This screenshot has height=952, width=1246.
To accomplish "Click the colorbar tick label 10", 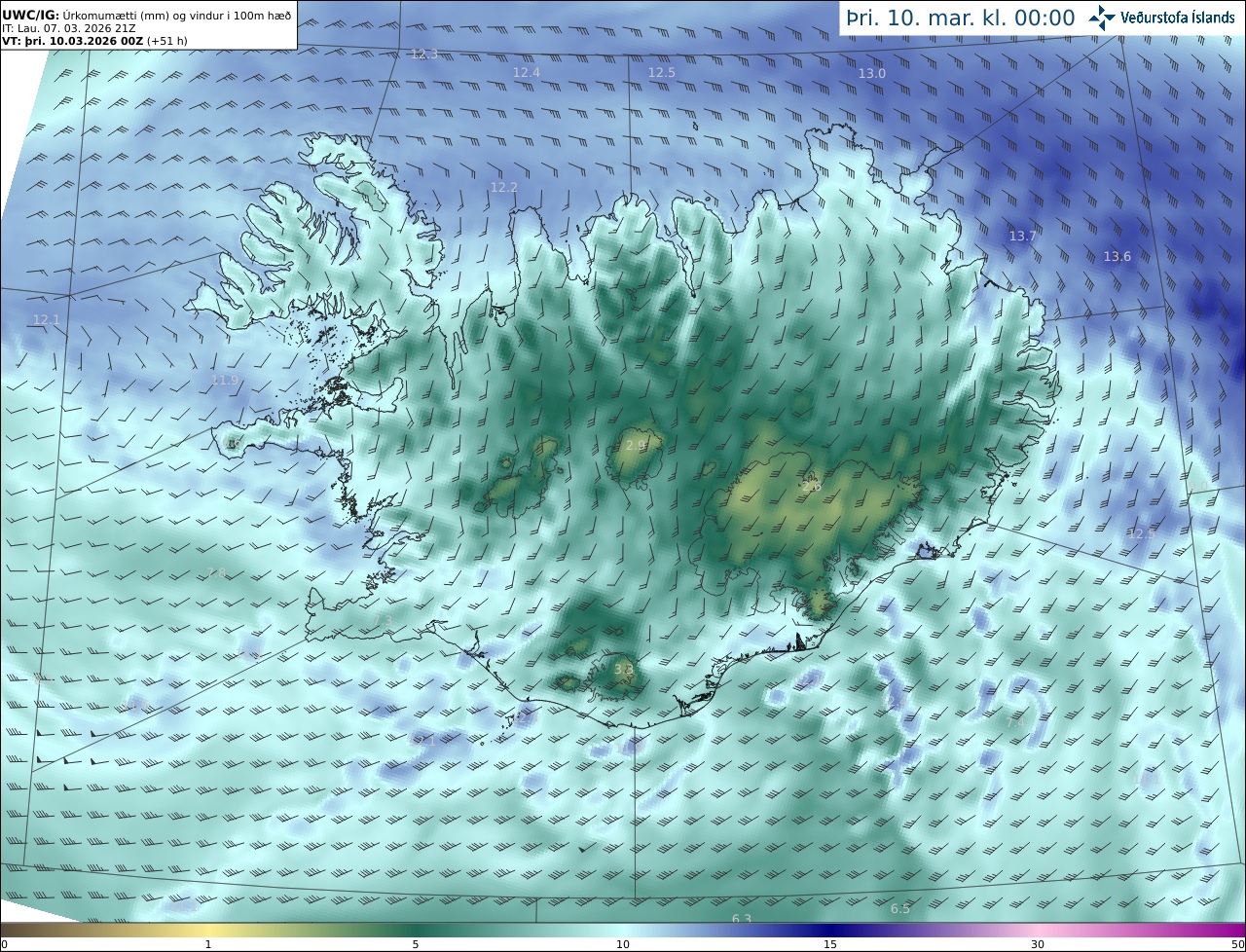I will coord(623,944).
